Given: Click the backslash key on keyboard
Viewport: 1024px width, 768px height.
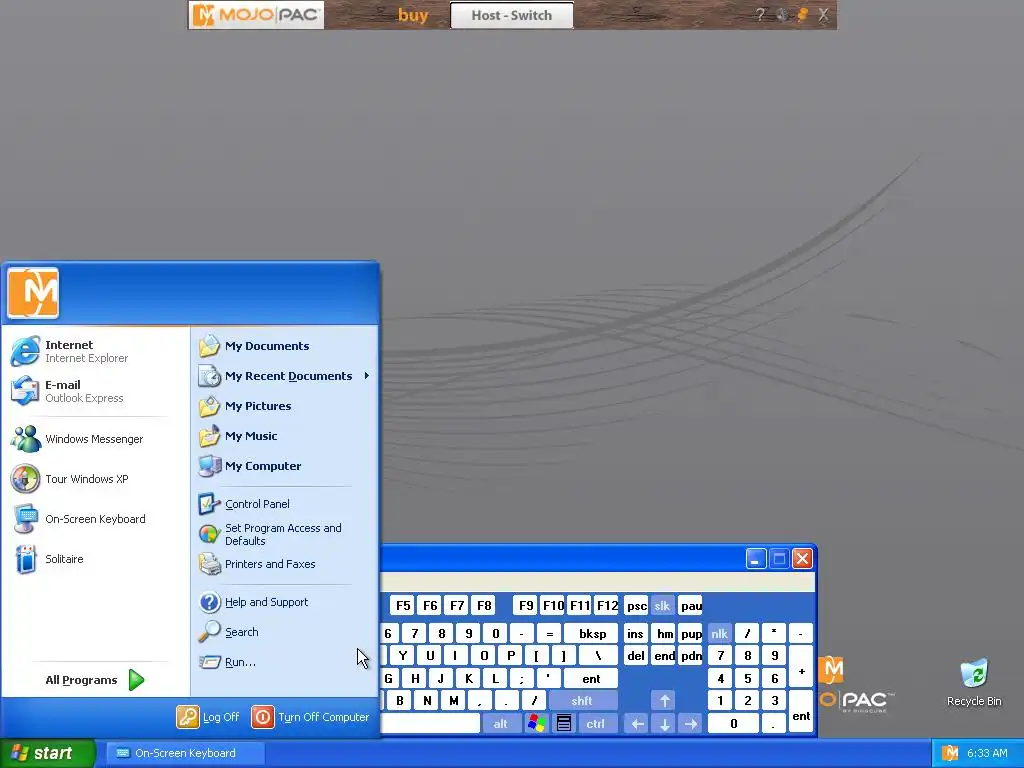Looking at the screenshot, I should point(598,656).
